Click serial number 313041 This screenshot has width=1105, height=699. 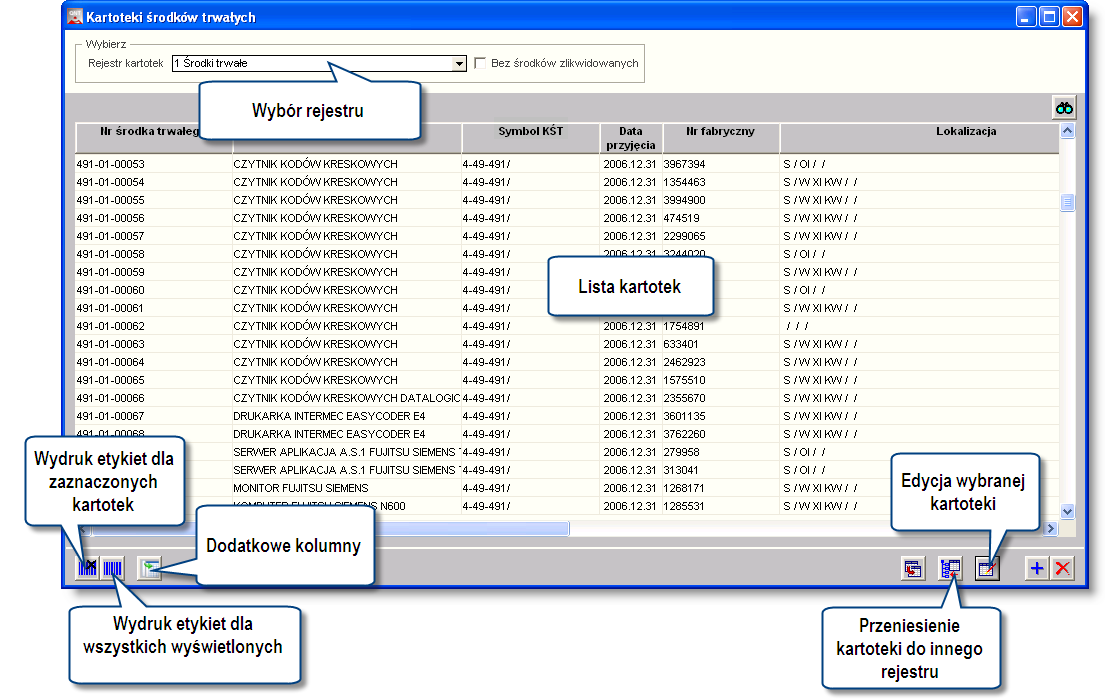(681, 470)
